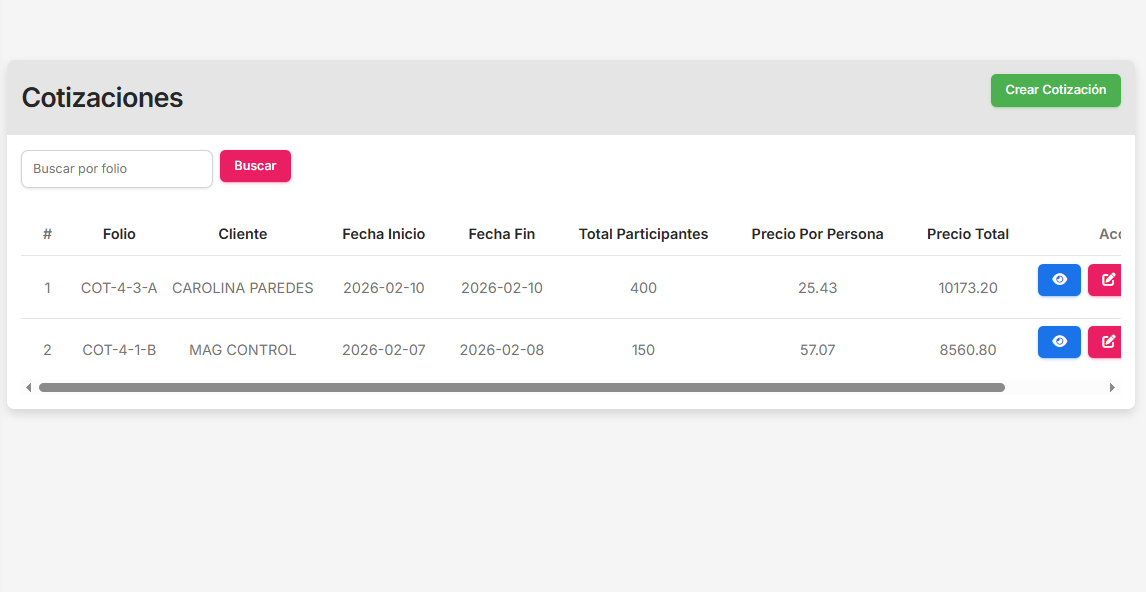Image resolution: width=1146 pixels, height=592 pixels.
Task: Click the Fecha Inicio column header
Action: tap(383, 234)
